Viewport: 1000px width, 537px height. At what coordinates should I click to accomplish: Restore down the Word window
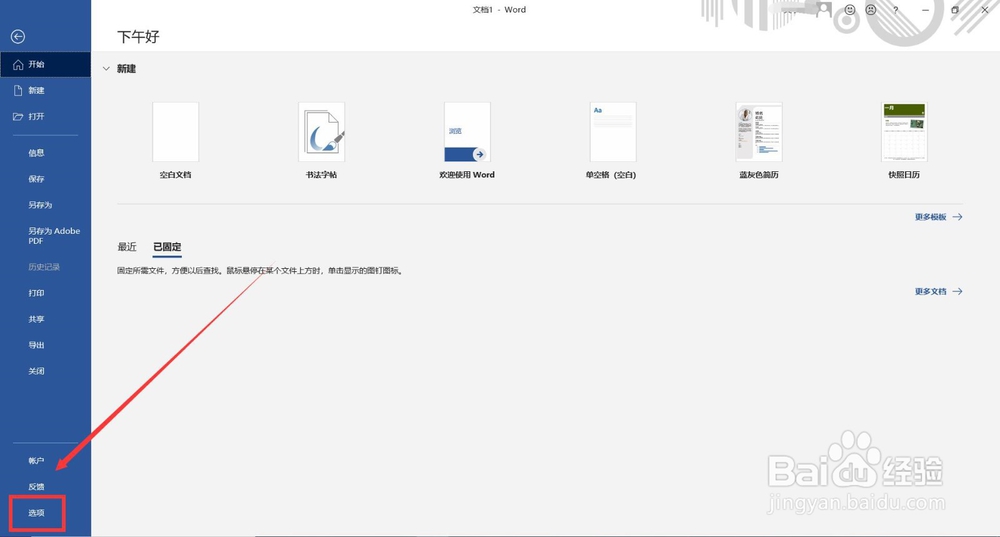tap(955, 10)
